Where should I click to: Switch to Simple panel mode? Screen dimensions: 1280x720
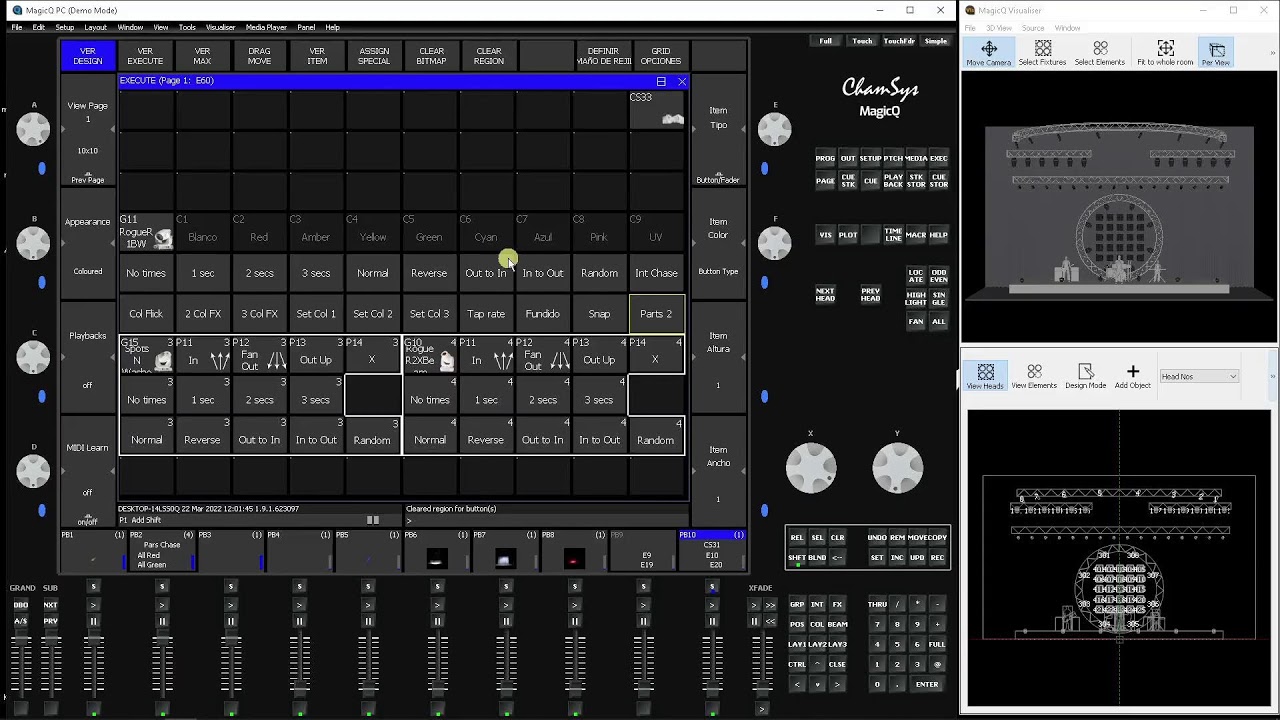point(936,41)
